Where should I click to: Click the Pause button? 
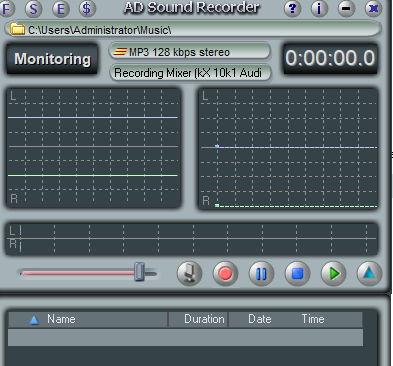pos(261,274)
